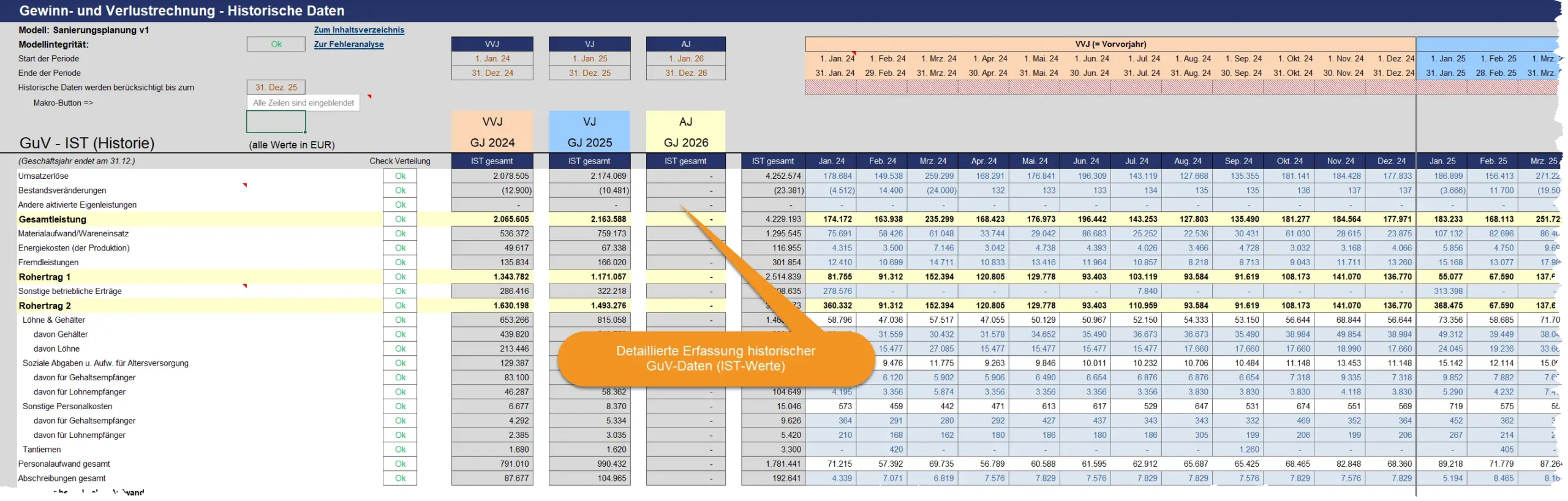
Task: Click the red comment marker beside Bestandsveränderungen
Action: 245,185
